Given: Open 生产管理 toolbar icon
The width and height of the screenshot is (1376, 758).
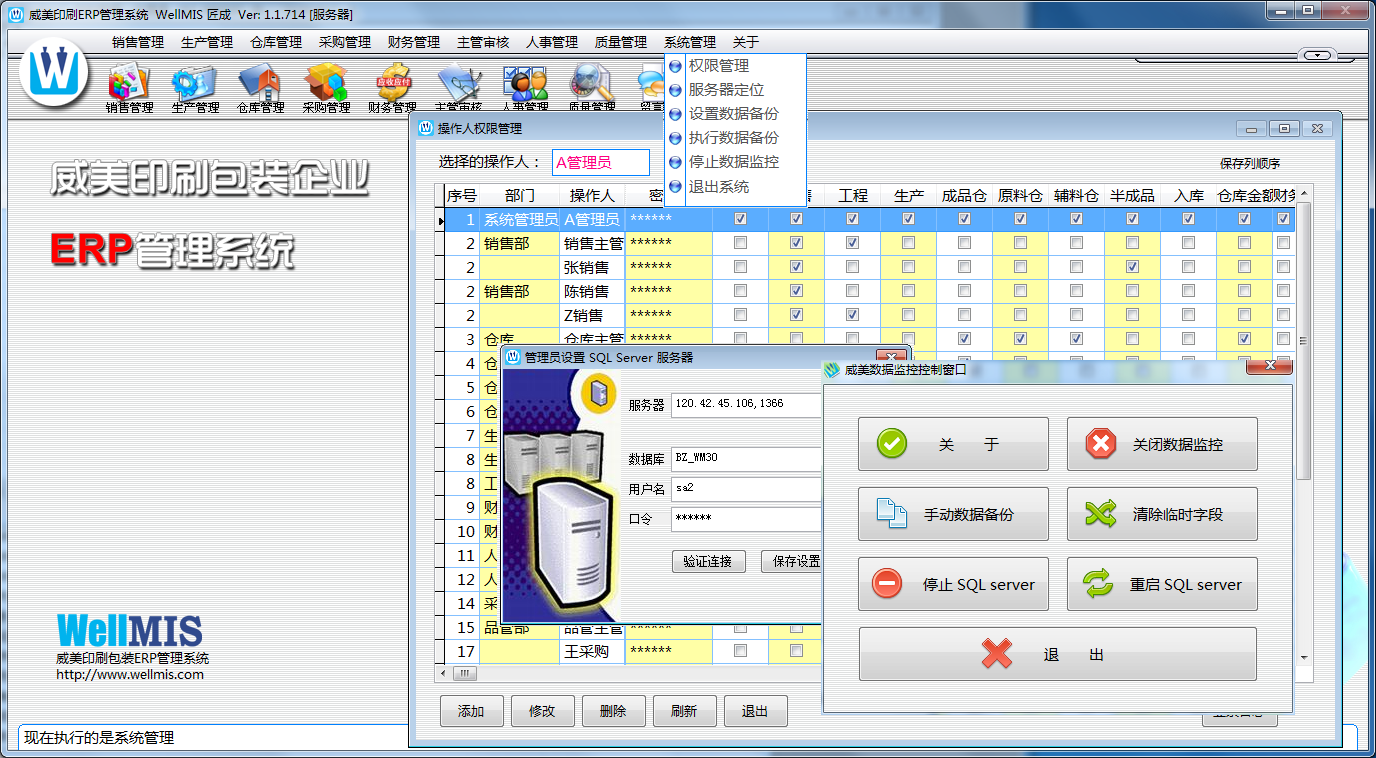Looking at the screenshot, I should 194,82.
